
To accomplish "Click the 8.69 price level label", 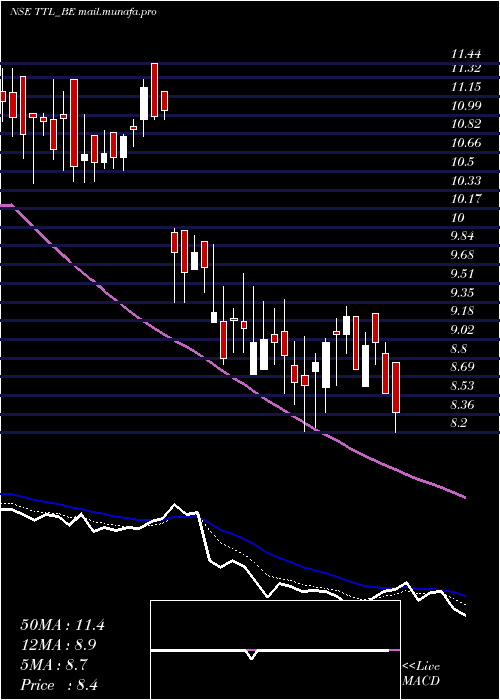I will coord(462,367).
